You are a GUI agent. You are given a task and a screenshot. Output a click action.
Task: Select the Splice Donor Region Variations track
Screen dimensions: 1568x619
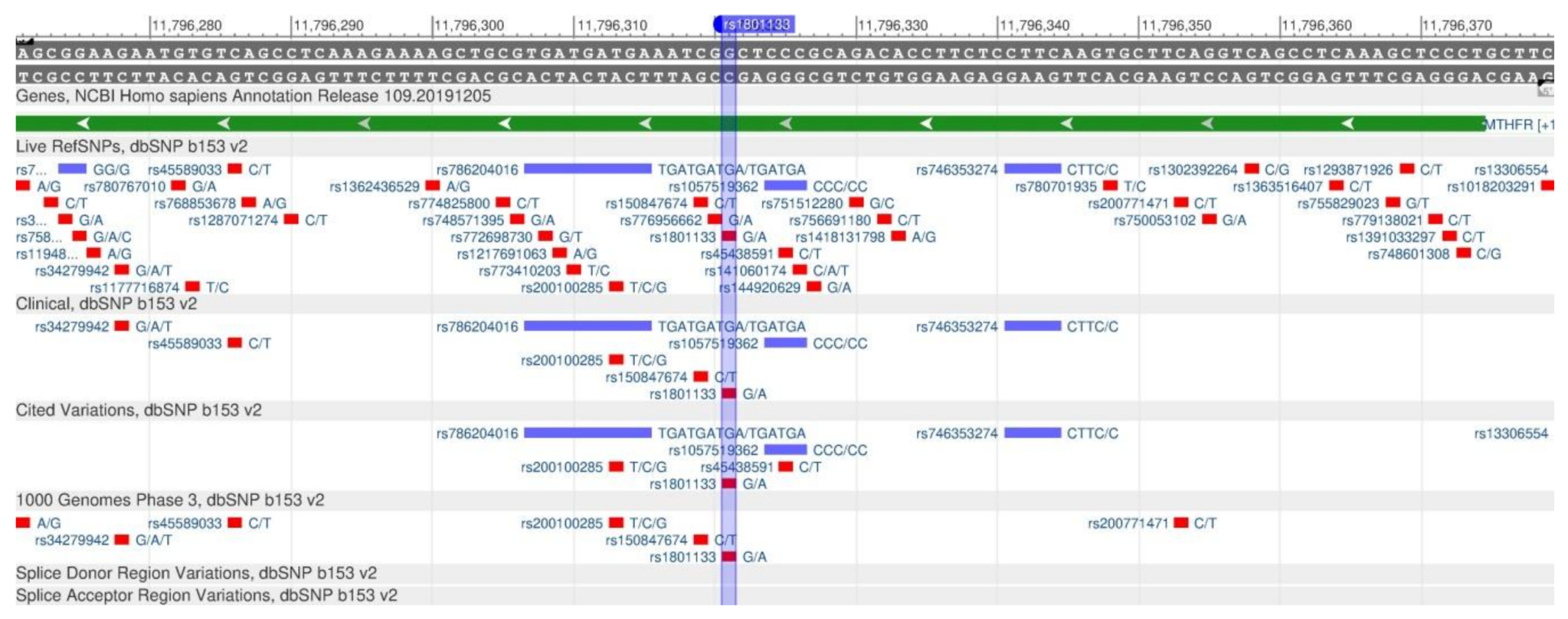(196, 573)
